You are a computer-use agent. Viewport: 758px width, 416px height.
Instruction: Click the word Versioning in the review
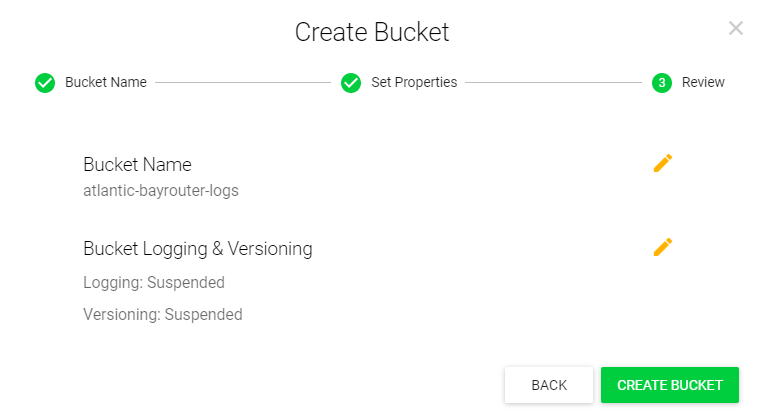121,314
